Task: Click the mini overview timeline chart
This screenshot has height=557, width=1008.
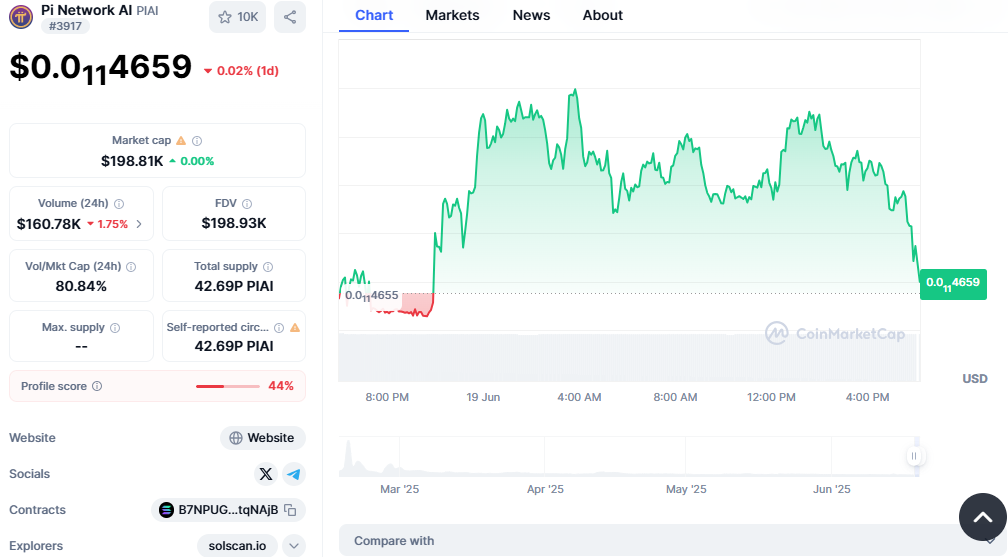Action: click(629, 457)
